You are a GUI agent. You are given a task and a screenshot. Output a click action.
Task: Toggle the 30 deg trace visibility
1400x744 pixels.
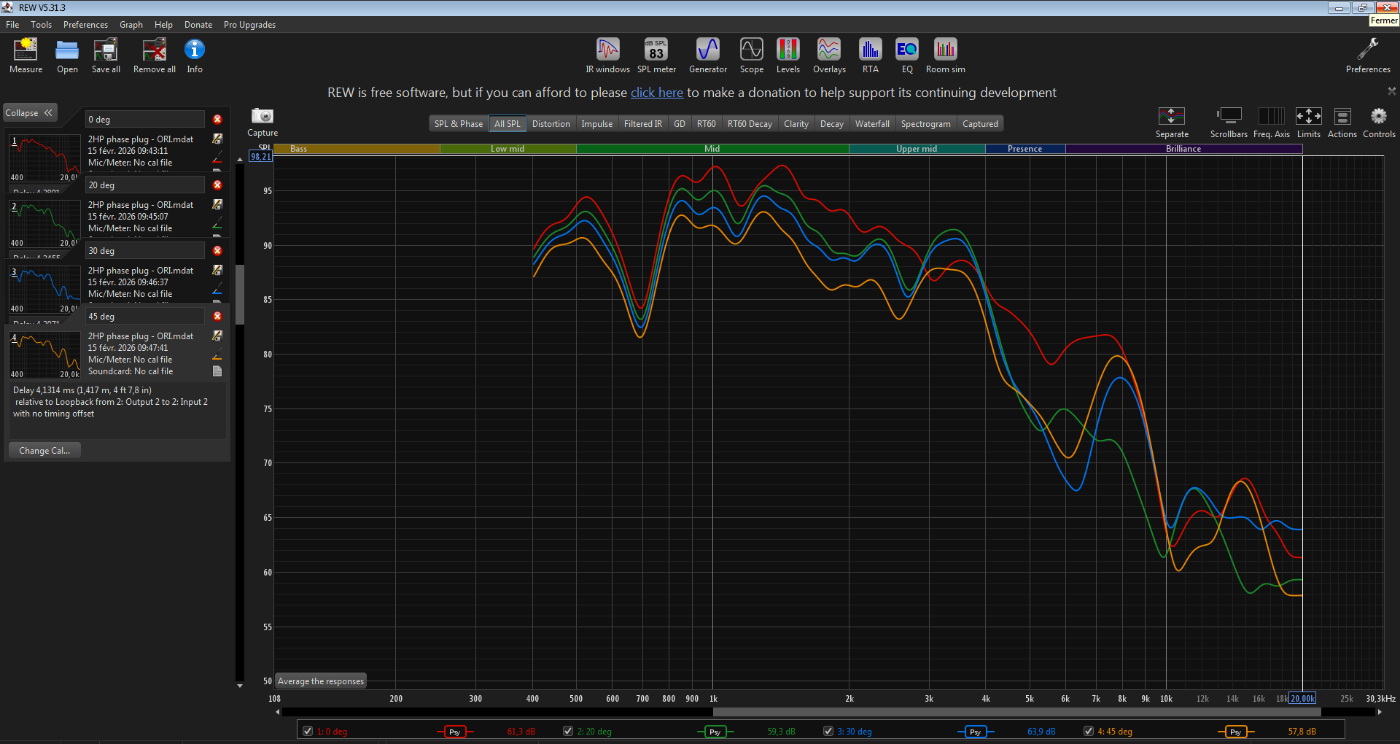[x=828, y=731]
